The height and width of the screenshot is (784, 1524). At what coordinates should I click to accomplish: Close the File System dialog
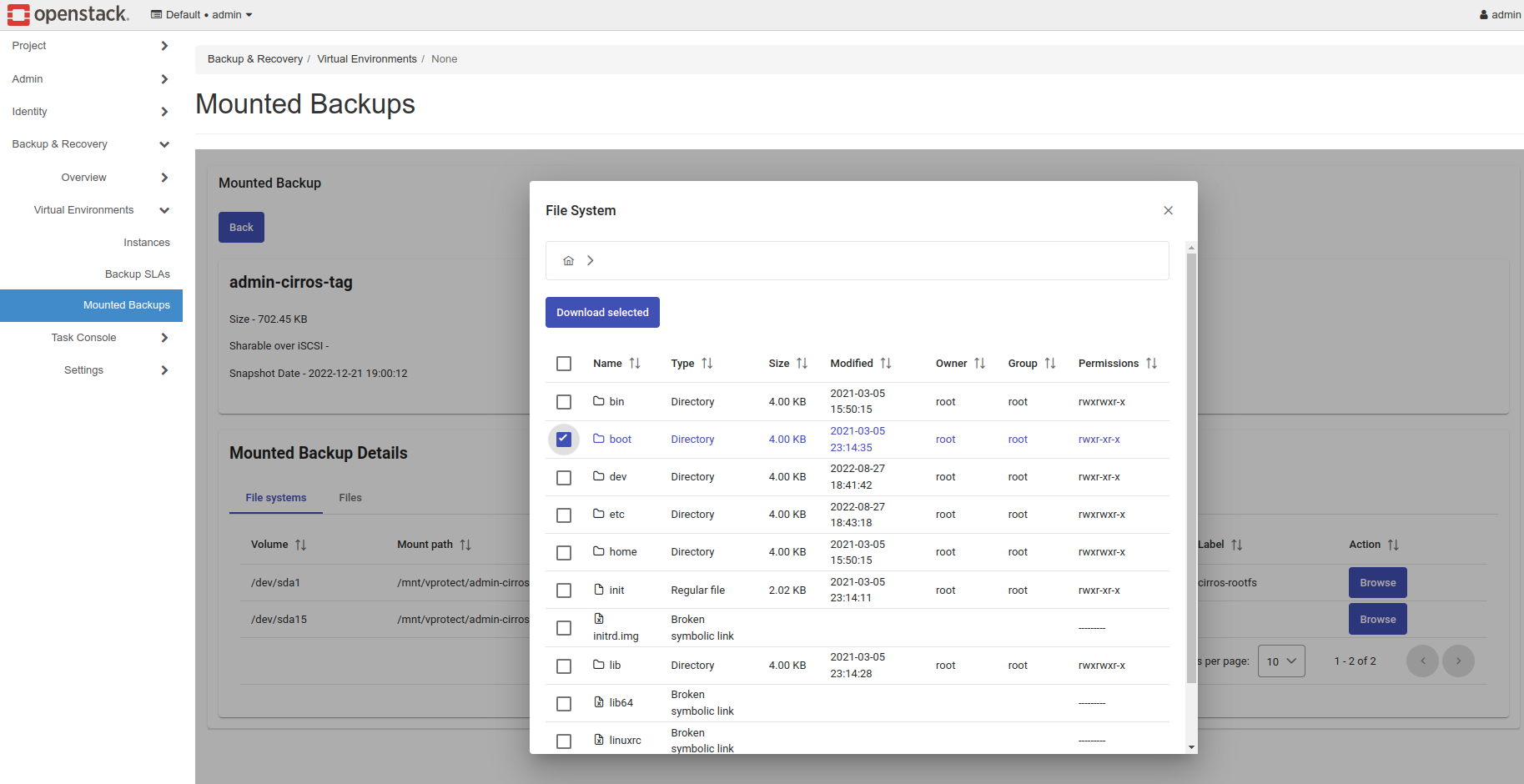tap(1168, 211)
